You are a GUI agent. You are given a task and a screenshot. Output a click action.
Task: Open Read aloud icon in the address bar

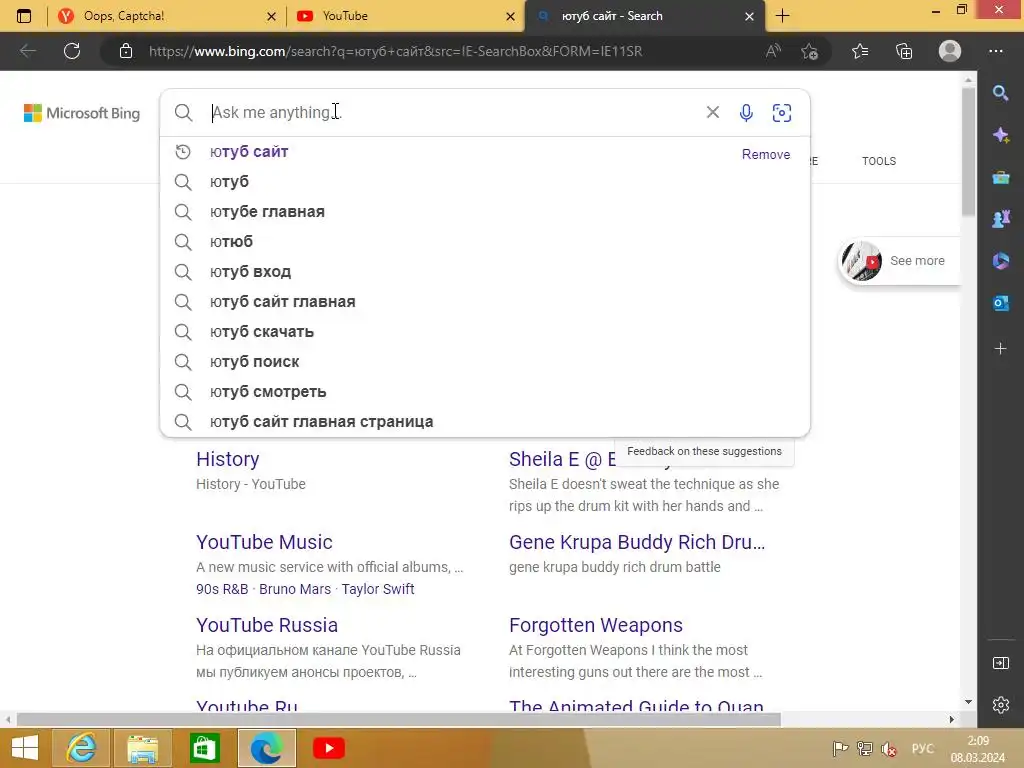point(773,51)
